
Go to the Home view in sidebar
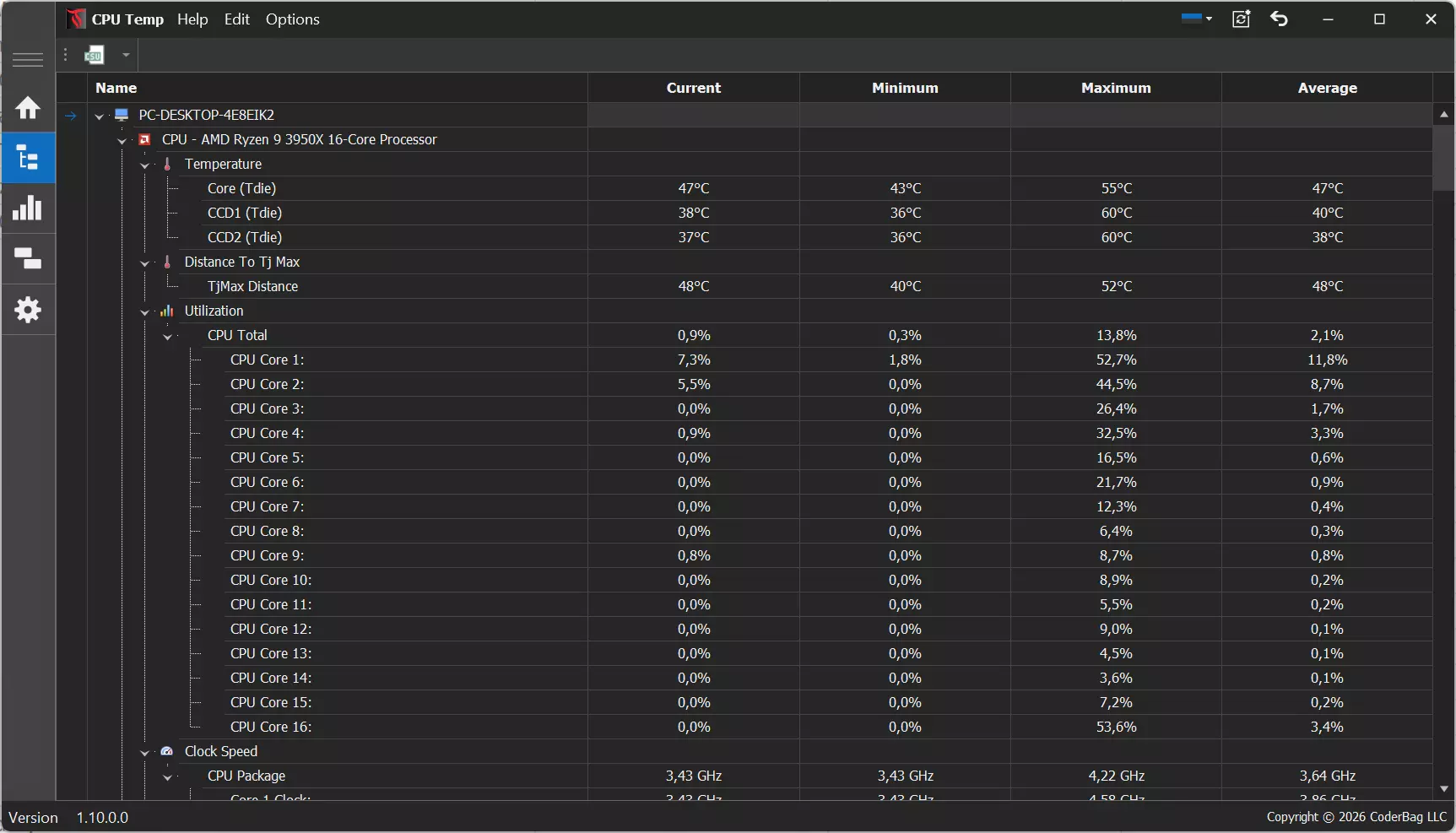[28, 108]
